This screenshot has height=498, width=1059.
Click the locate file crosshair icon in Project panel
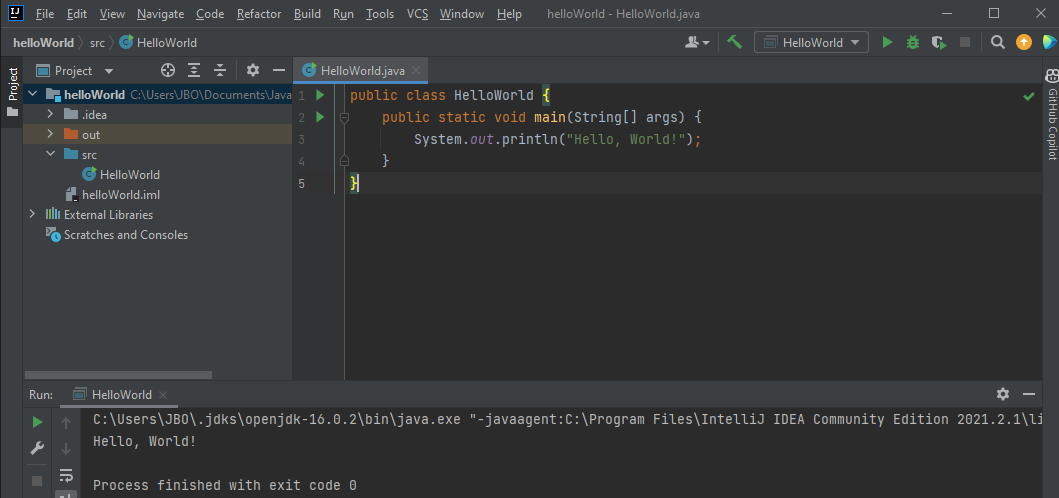pyautogui.click(x=168, y=70)
